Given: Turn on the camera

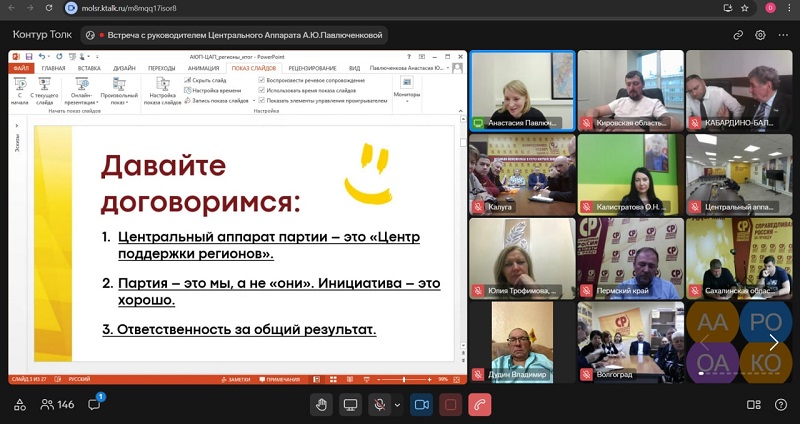Looking at the screenshot, I should (x=421, y=405).
